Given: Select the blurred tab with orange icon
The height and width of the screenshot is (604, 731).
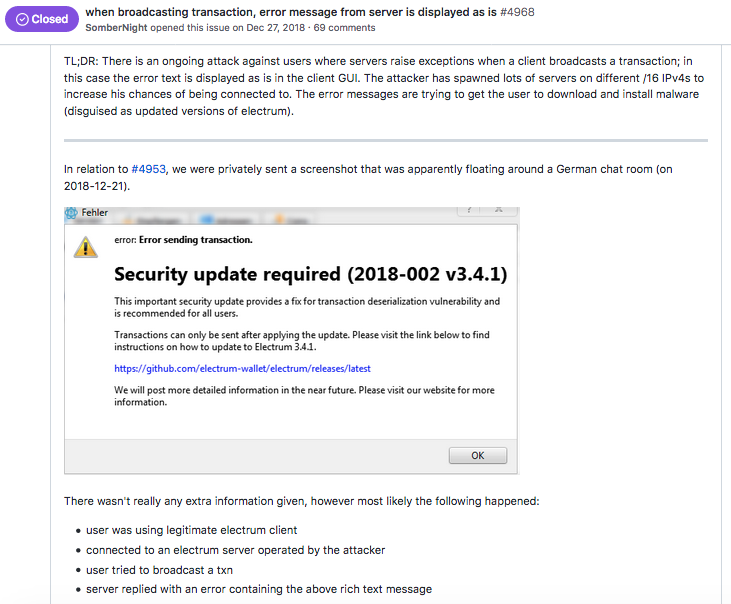Looking at the screenshot, I should coord(292,220).
